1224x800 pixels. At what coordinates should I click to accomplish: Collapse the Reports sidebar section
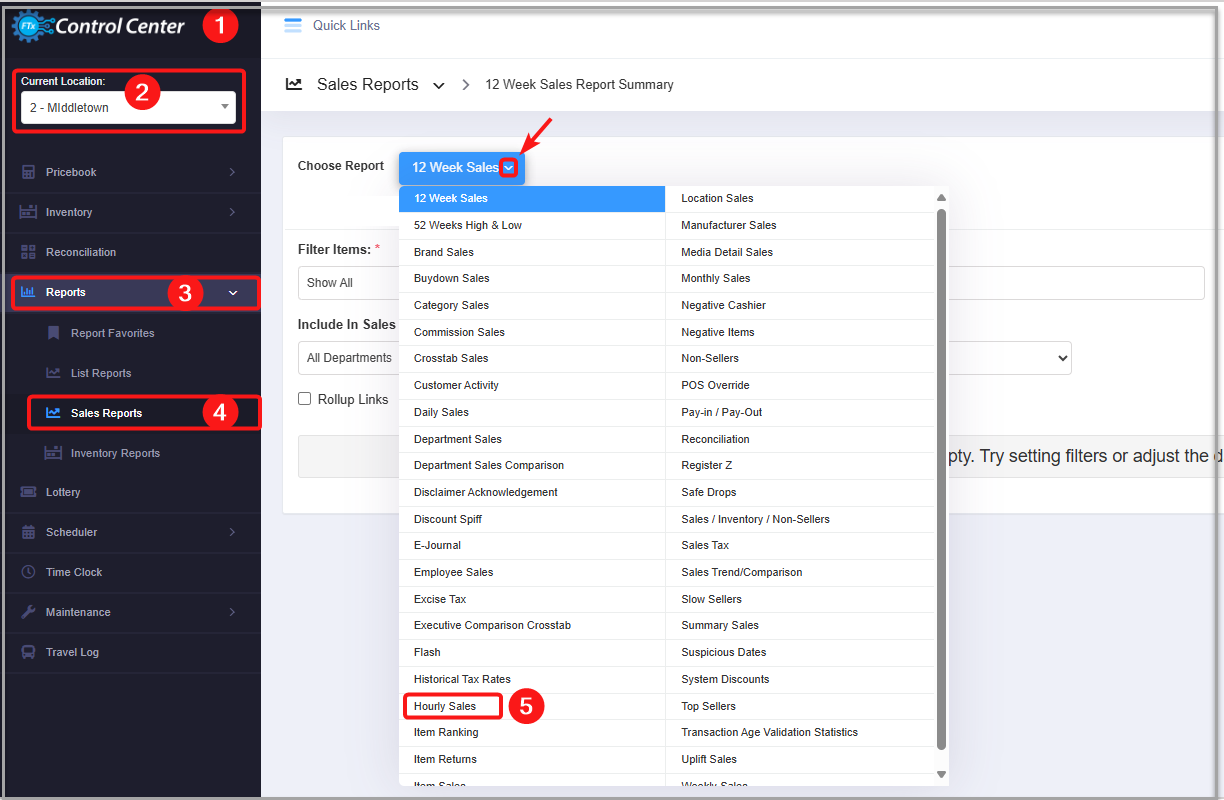pos(233,293)
